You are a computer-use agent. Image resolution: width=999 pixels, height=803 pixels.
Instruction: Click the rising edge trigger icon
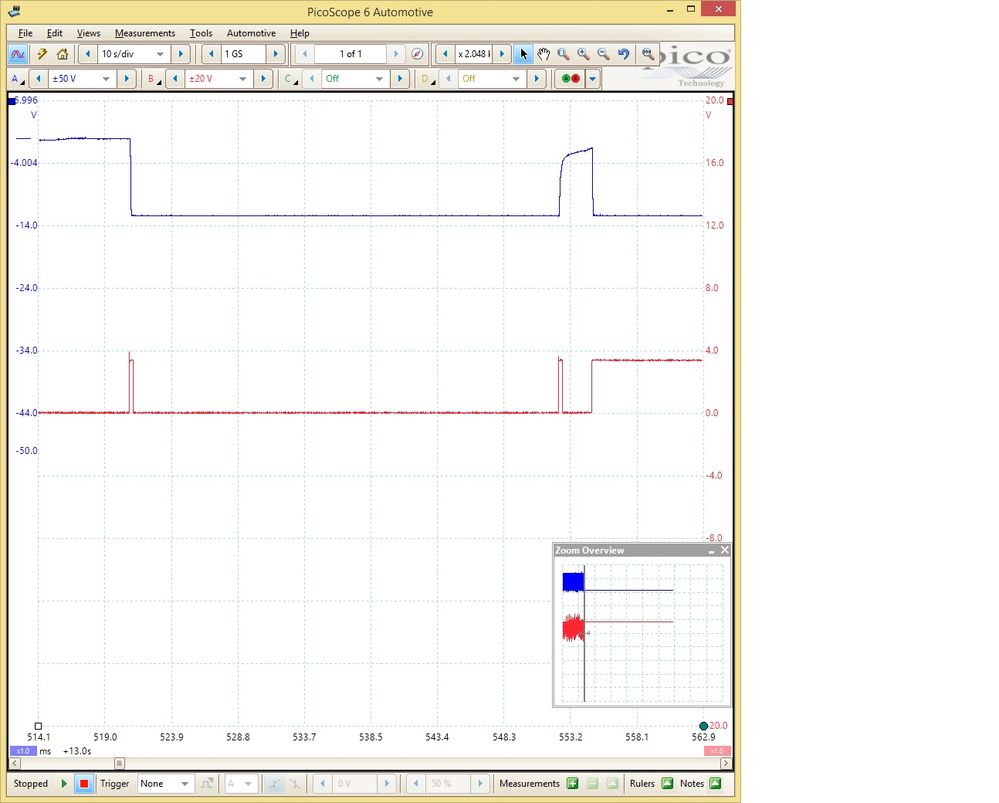pyautogui.click(x=274, y=784)
